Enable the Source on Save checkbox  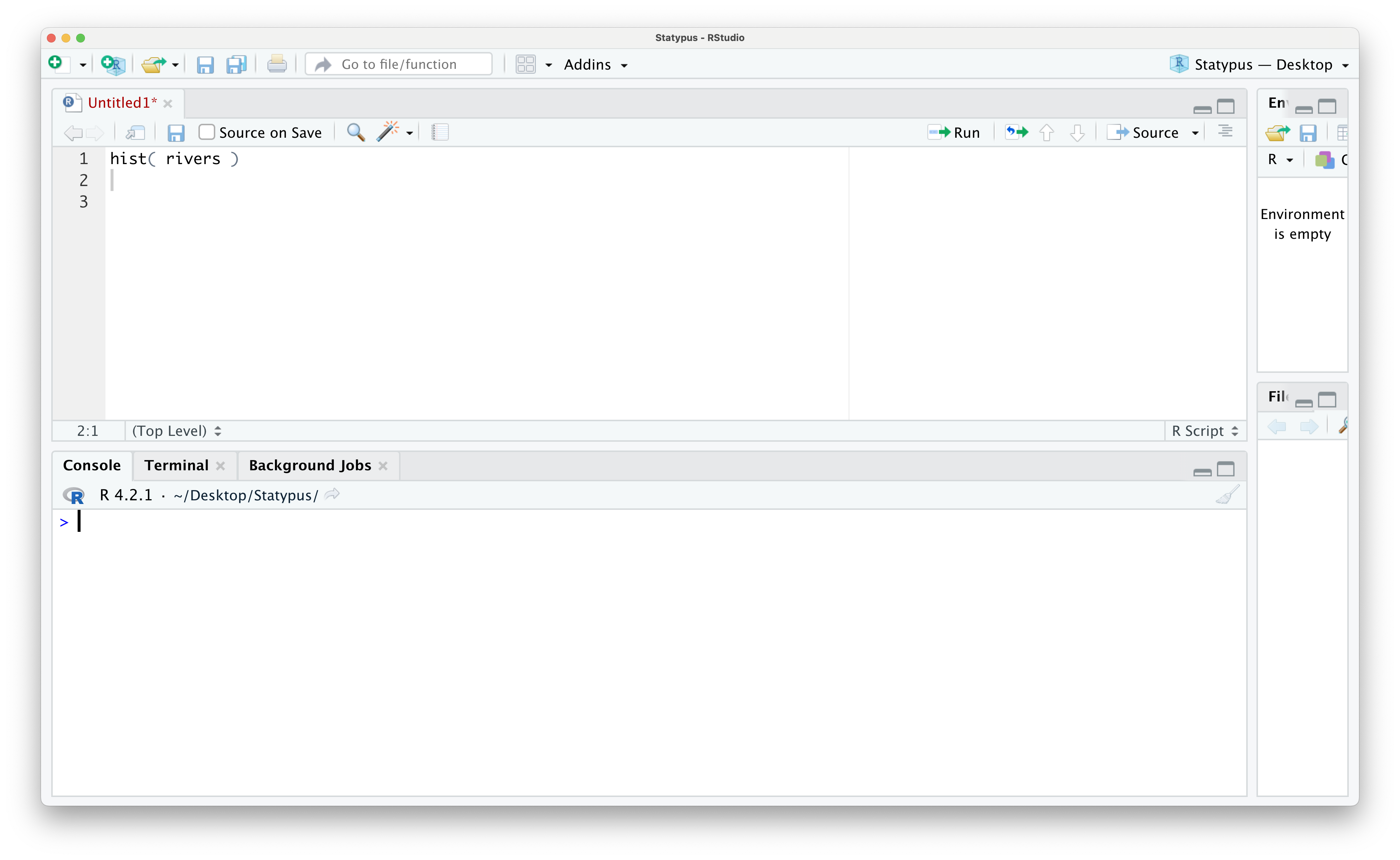pyautogui.click(x=206, y=133)
